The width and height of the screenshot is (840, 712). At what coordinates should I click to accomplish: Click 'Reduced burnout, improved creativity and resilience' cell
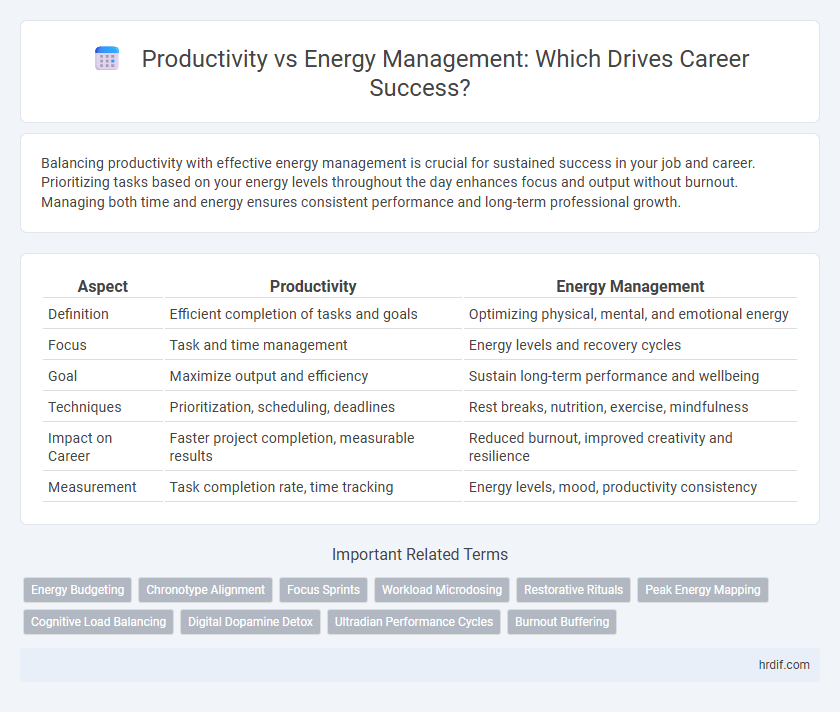[x=630, y=447]
